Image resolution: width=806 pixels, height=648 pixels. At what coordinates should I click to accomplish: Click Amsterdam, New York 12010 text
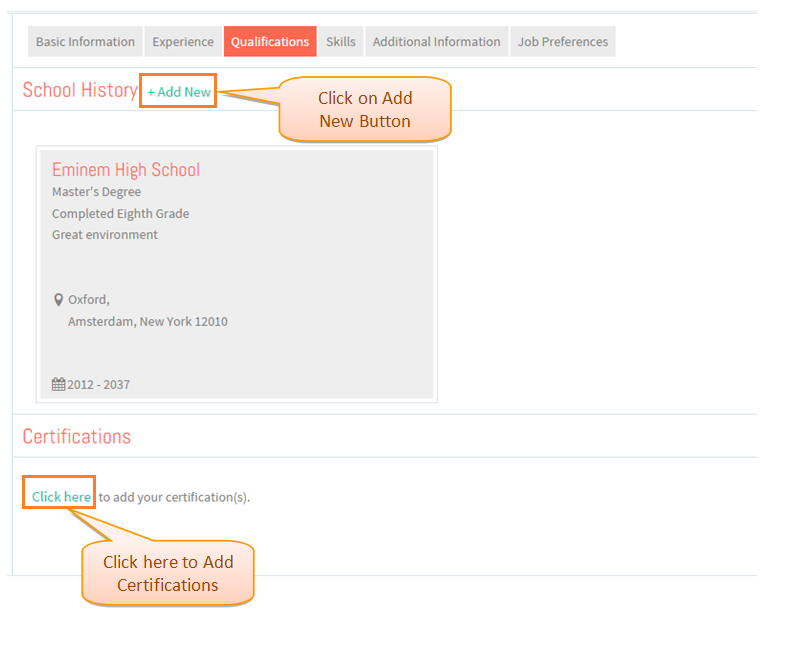click(x=148, y=322)
